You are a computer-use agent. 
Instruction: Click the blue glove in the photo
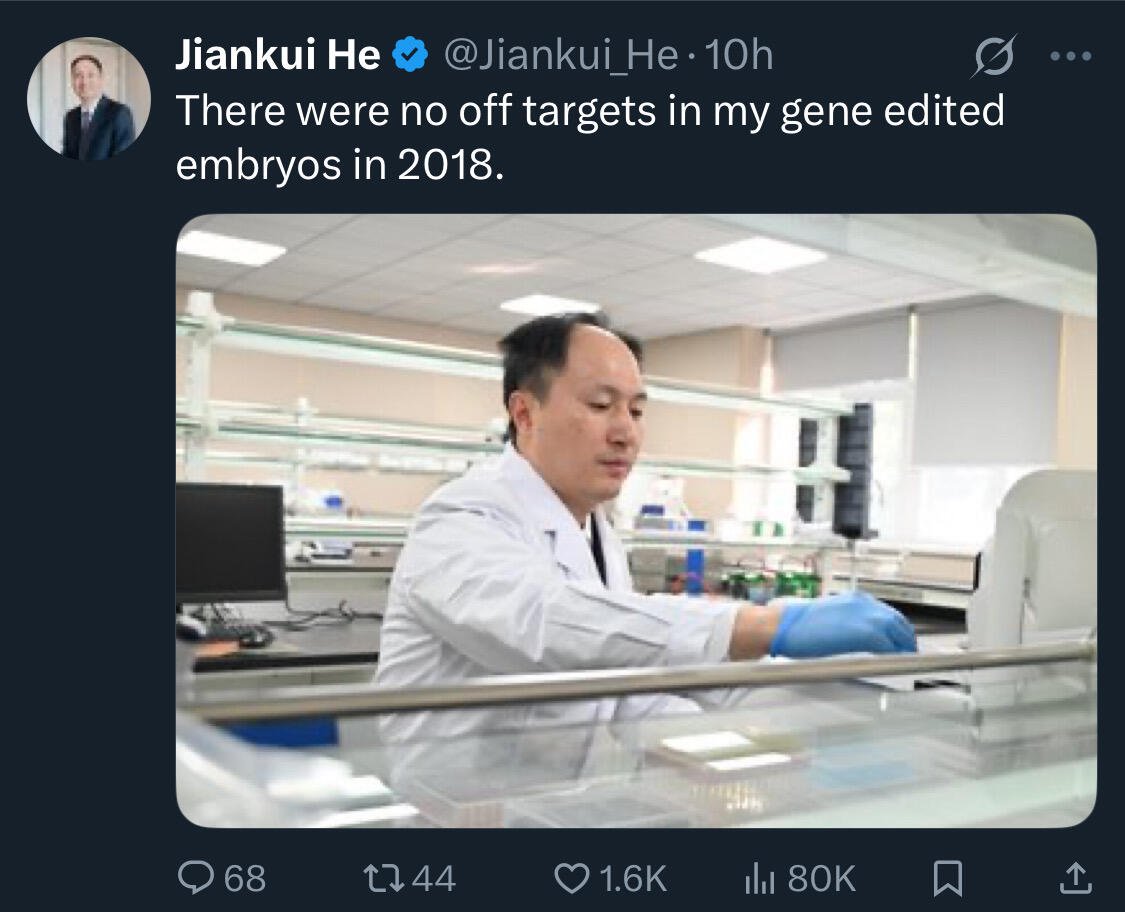843,625
